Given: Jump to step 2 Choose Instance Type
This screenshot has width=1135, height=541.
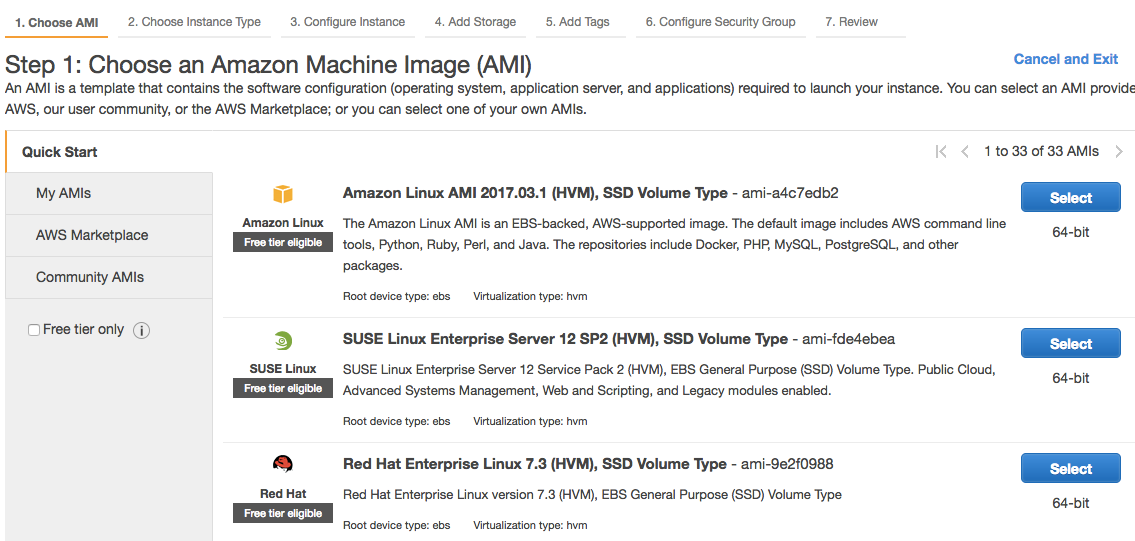Looking at the screenshot, I should pyautogui.click(x=194, y=21).
